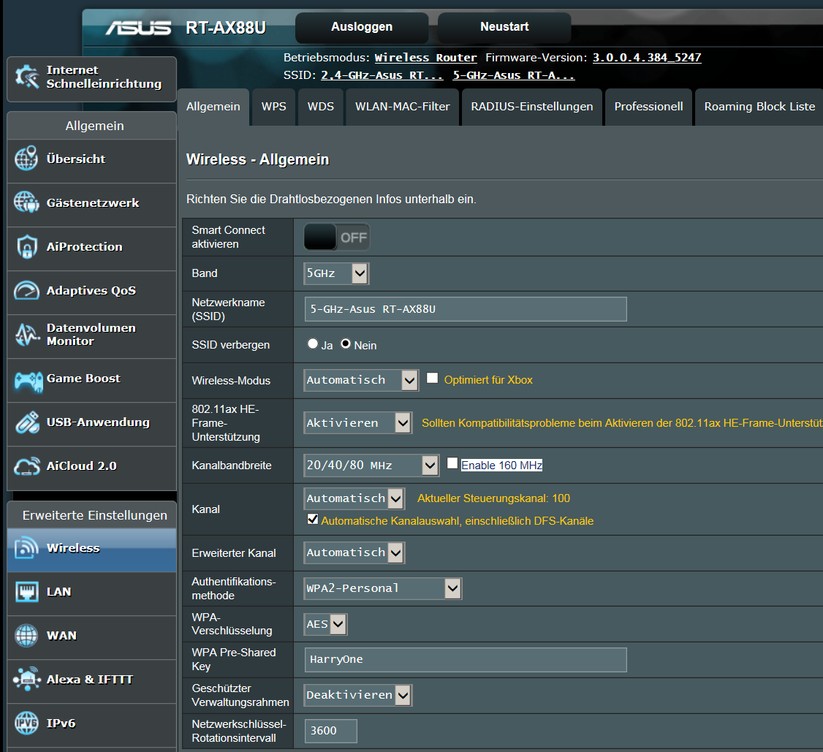Click the Alexa & IFTTT icon
This screenshot has width=823, height=752.
pyautogui.click(x=27, y=680)
